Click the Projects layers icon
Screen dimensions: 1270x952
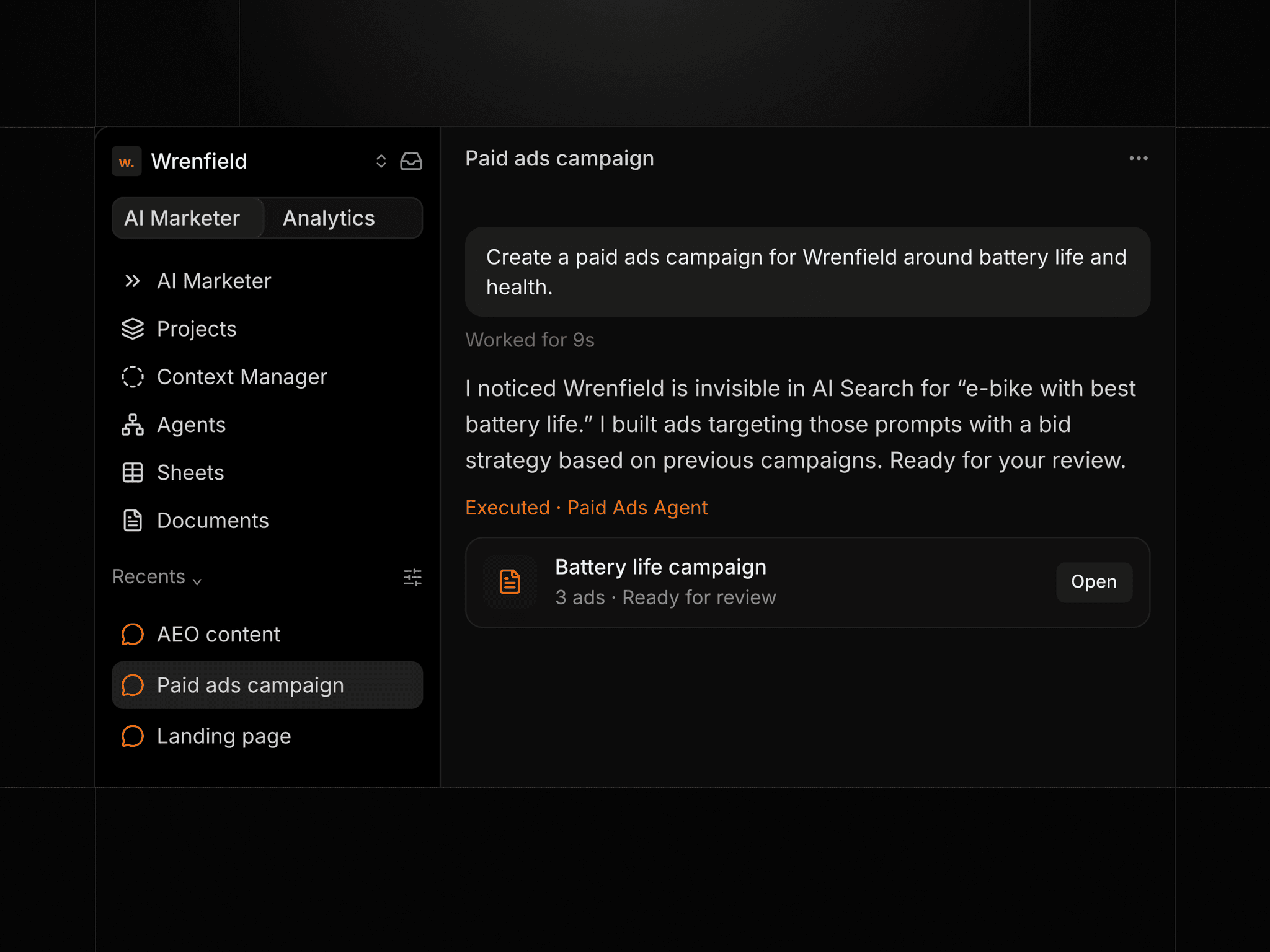point(133,329)
